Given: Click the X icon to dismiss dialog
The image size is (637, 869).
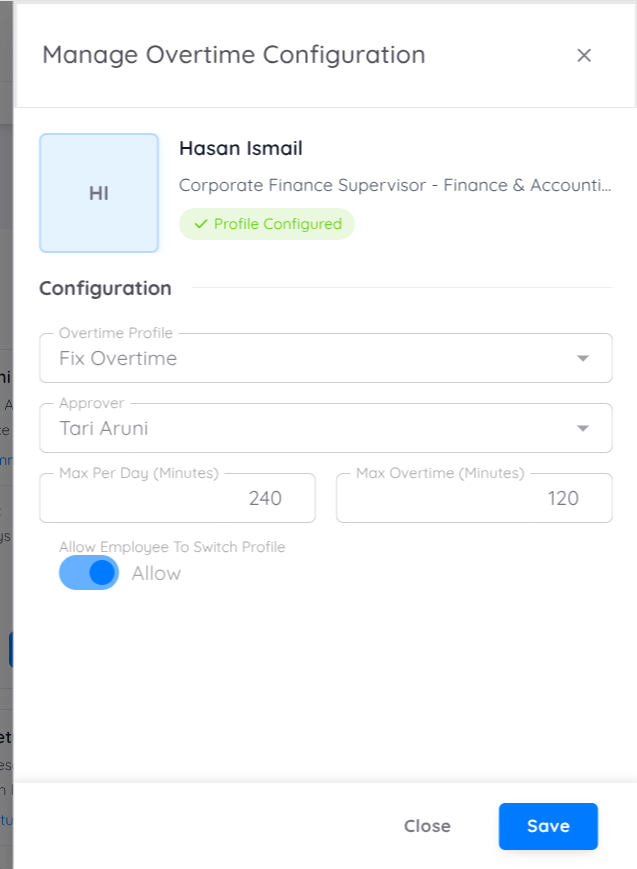Looking at the screenshot, I should pos(584,55).
